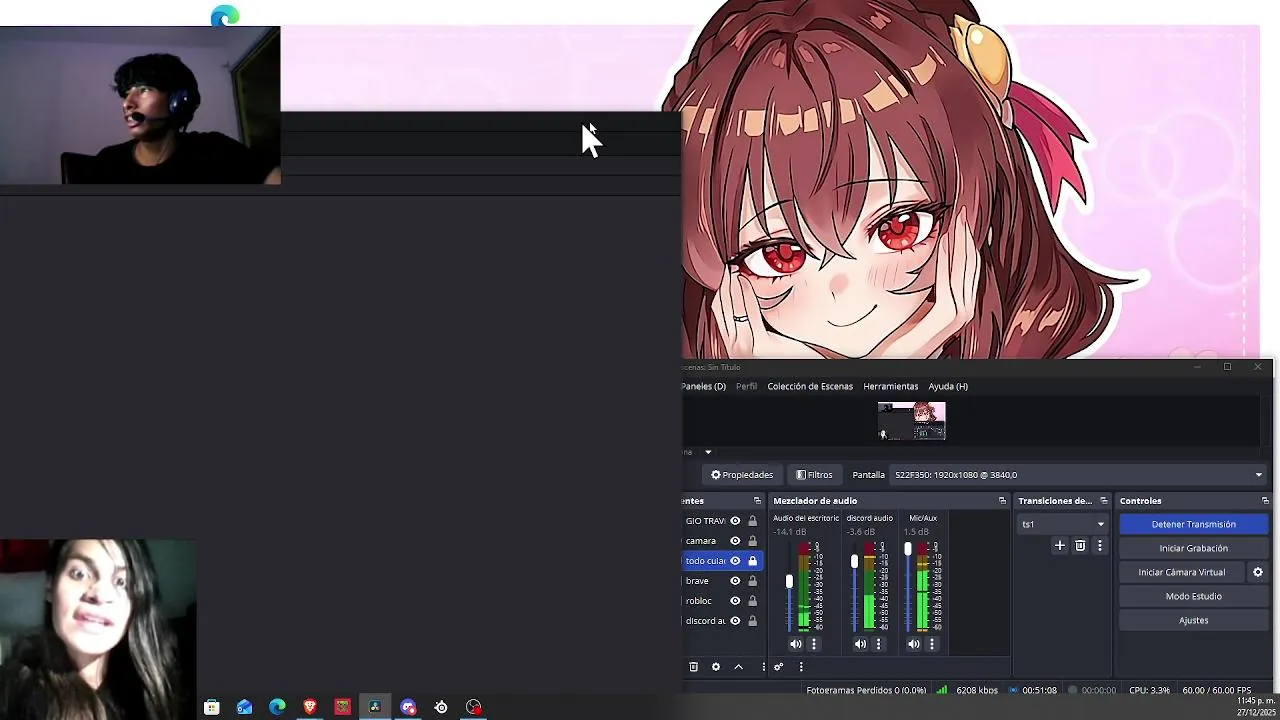1280x720 pixels.
Task: Toggle lock on camara source
Action: [752, 540]
